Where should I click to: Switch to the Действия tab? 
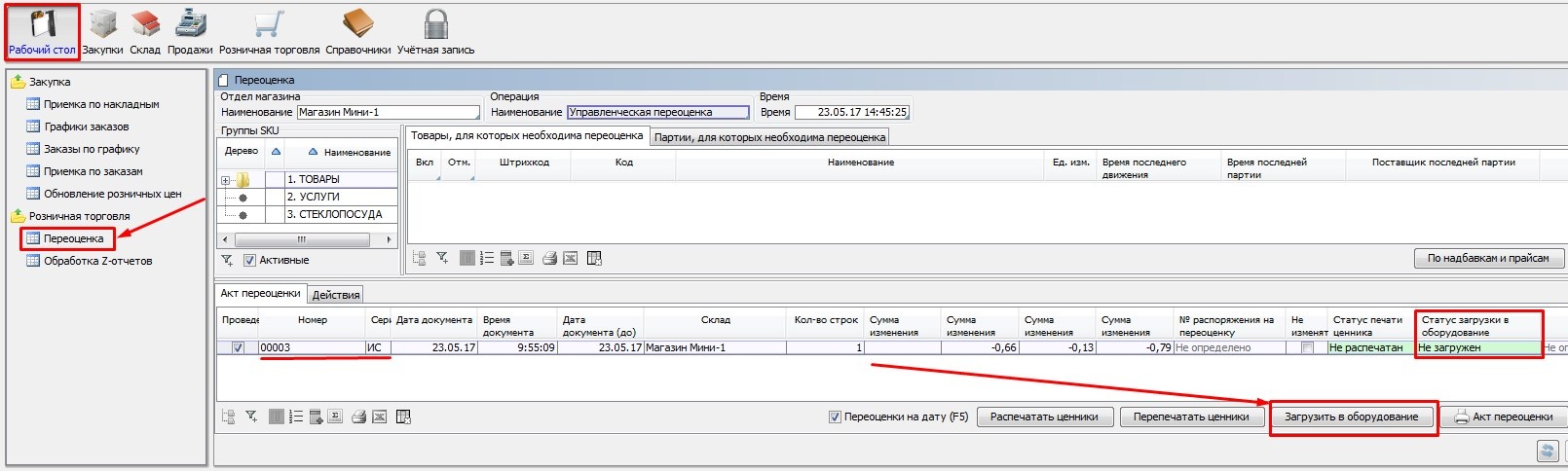click(x=336, y=294)
